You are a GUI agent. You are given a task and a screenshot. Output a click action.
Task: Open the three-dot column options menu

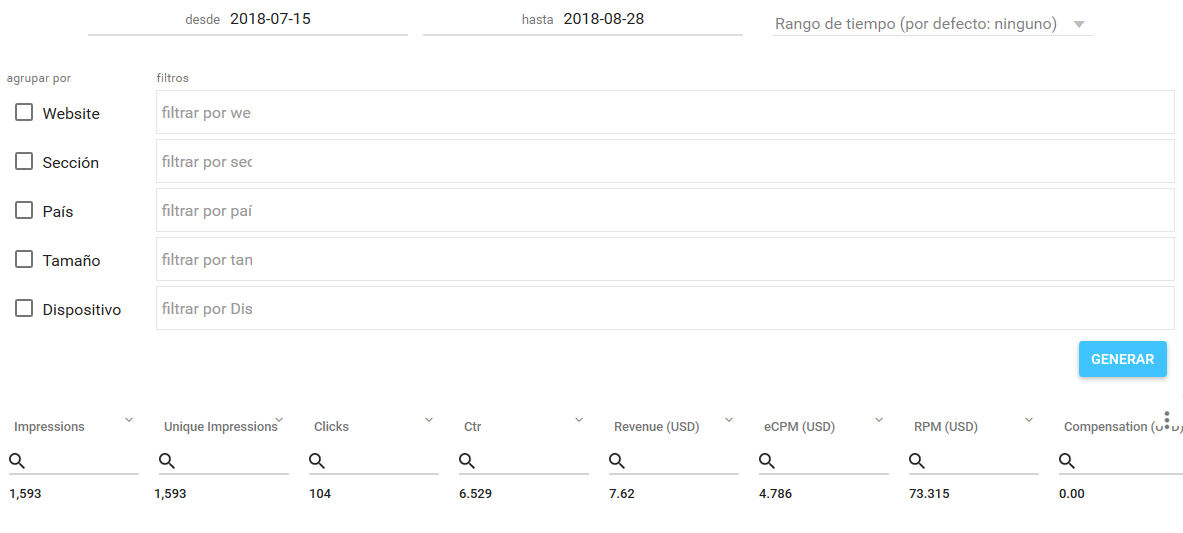(x=1167, y=420)
